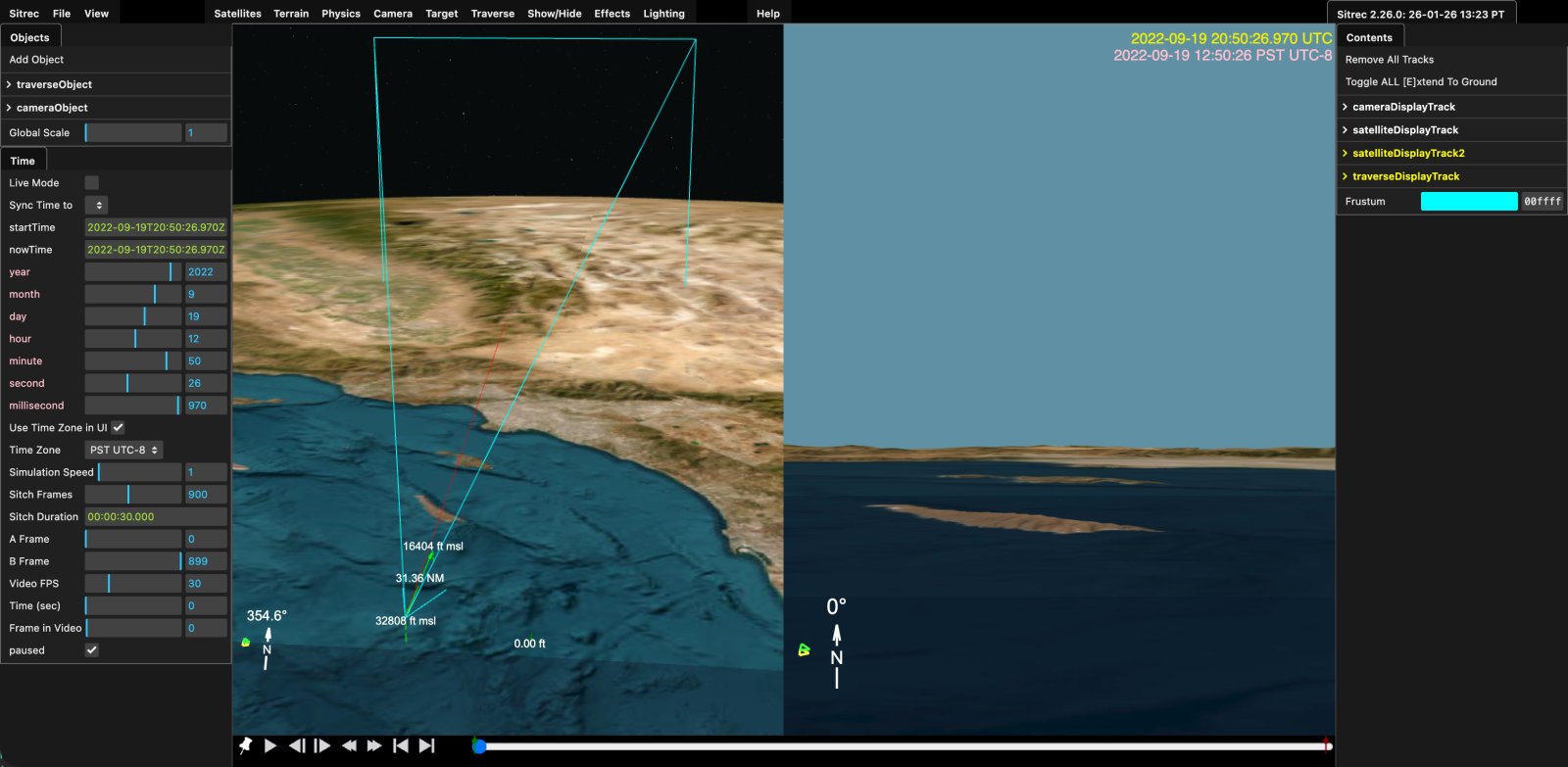Click Add Object

coord(36,60)
